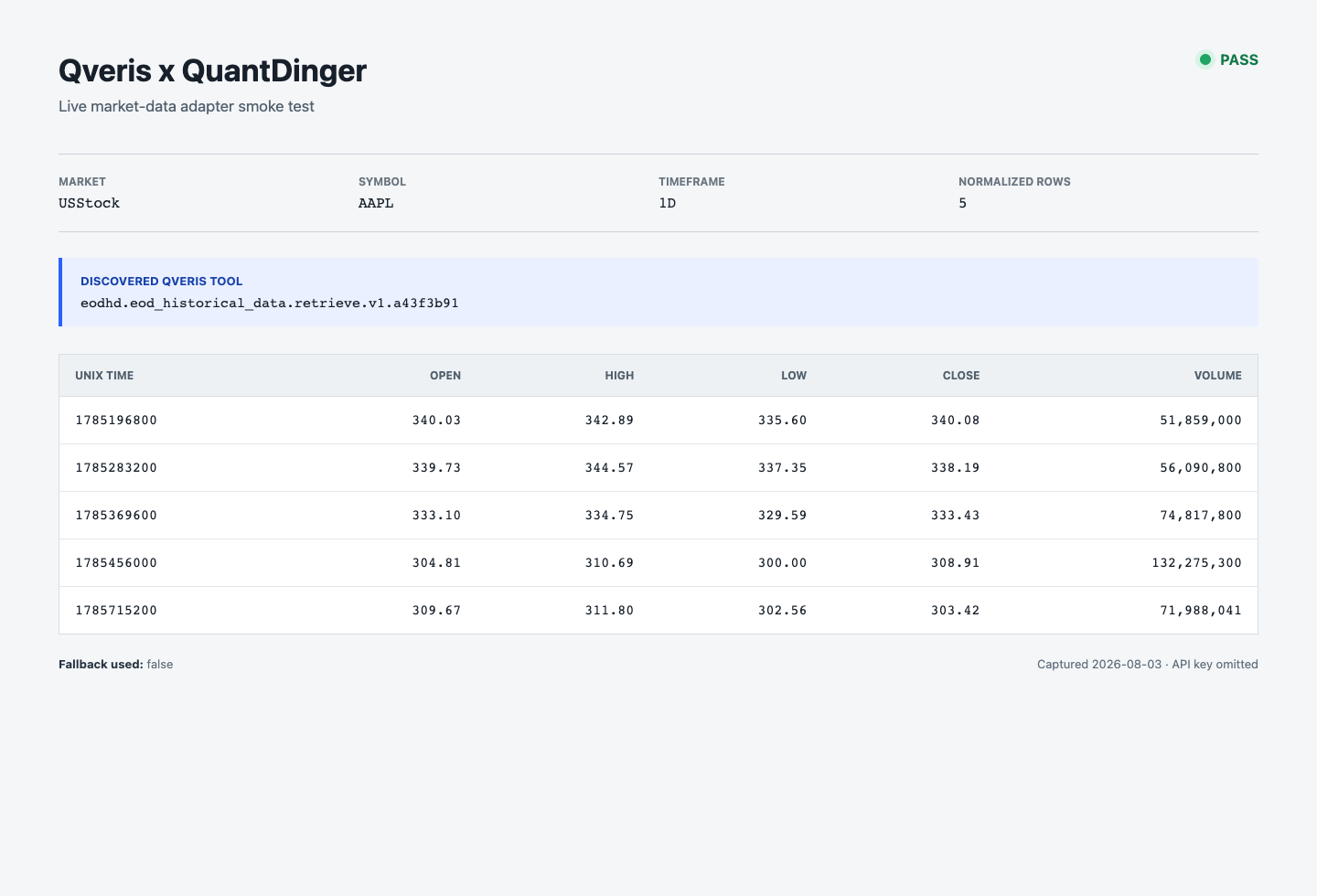Select open value 304.81
Viewport: 1317px width, 896px height.
pyautogui.click(x=436, y=563)
